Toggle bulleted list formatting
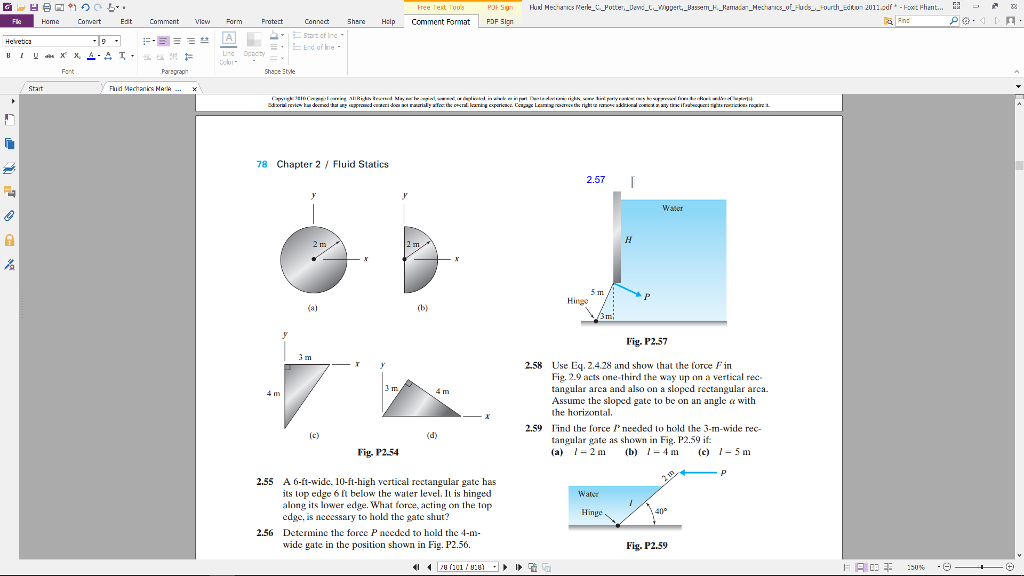 pyautogui.click(x=147, y=40)
